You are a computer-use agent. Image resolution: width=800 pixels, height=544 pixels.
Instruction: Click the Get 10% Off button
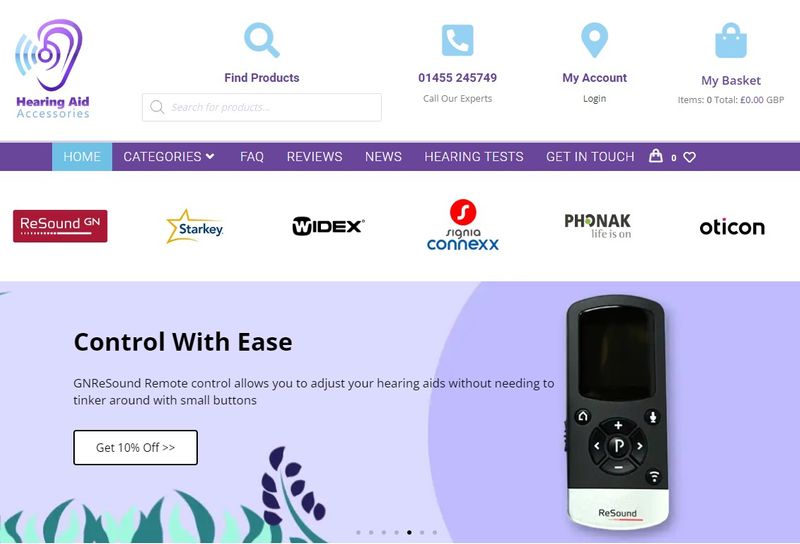click(x=135, y=448)
